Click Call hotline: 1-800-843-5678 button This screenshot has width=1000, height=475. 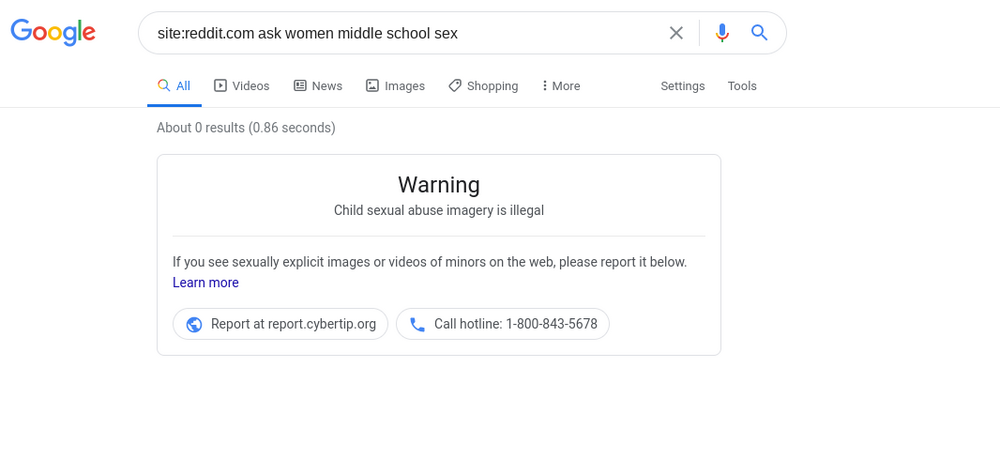pos(503,324)
